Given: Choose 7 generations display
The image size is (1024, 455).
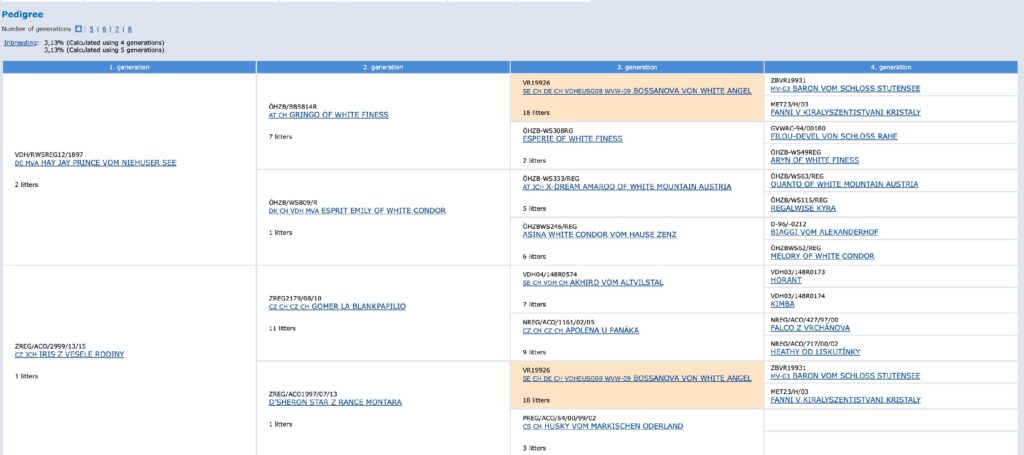Looking at the screenshot, I should point(116,29).
